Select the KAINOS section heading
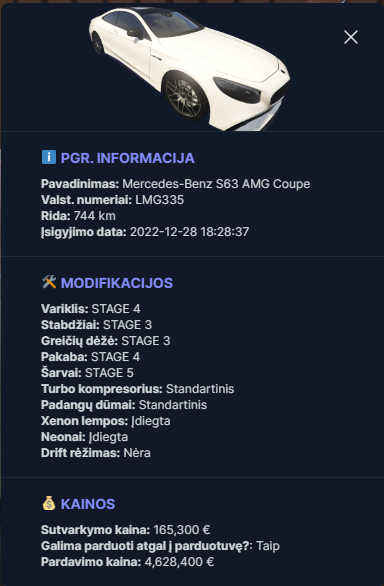Screen dimensions: 384x586 click(x=88, y=504)
